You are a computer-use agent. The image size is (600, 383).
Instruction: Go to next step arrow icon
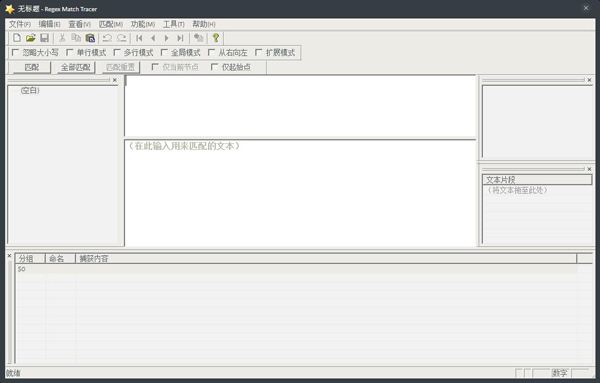coord(166,38)
